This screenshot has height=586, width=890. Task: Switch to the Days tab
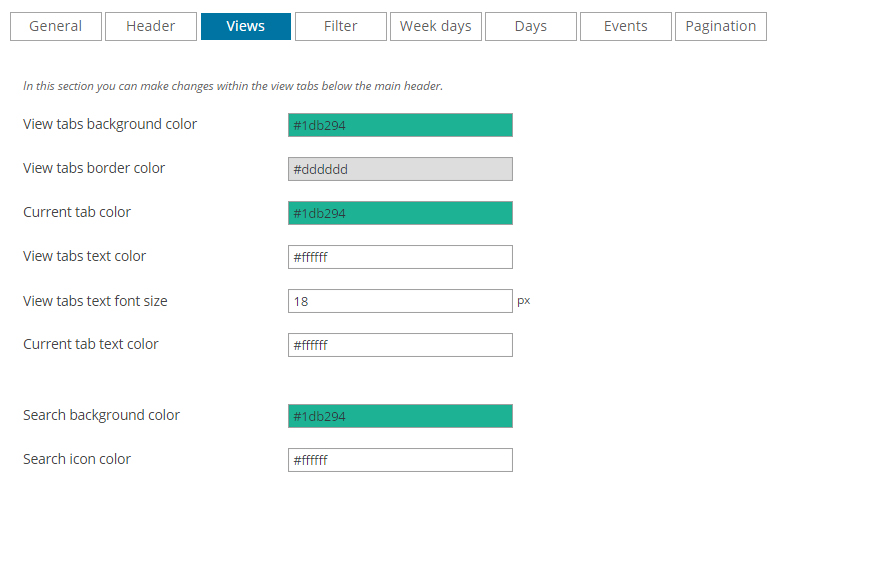click(x=531, y=27)
